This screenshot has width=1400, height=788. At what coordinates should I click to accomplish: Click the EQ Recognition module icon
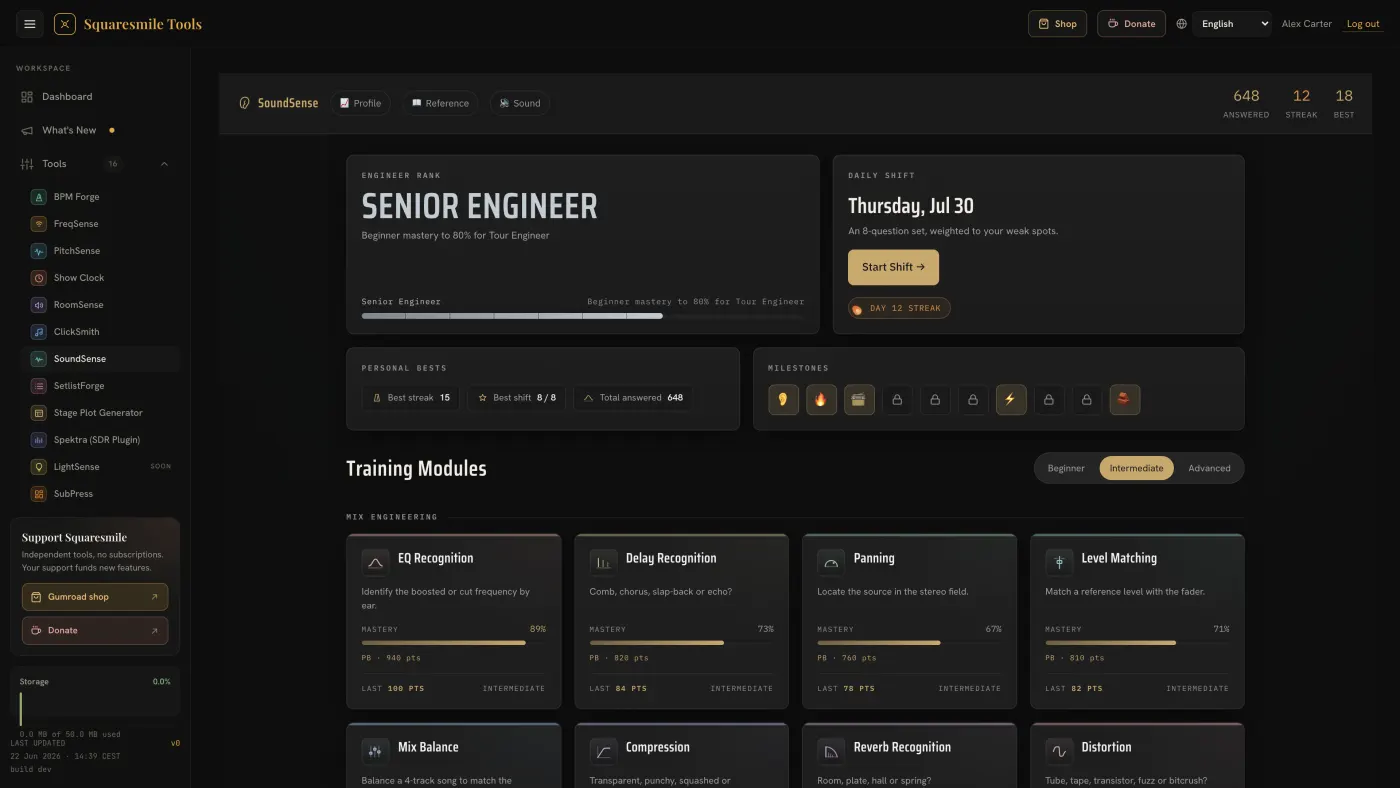[x=375, y=562]
